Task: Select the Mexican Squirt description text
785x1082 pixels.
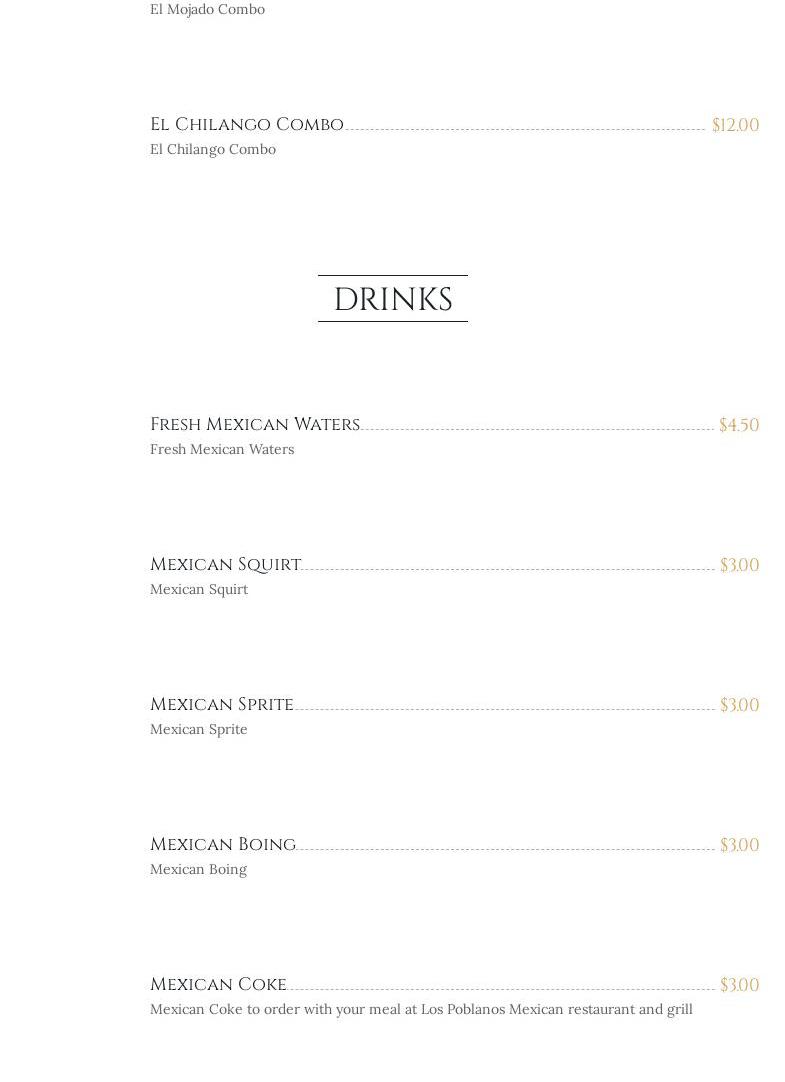Action: [198, 589]
